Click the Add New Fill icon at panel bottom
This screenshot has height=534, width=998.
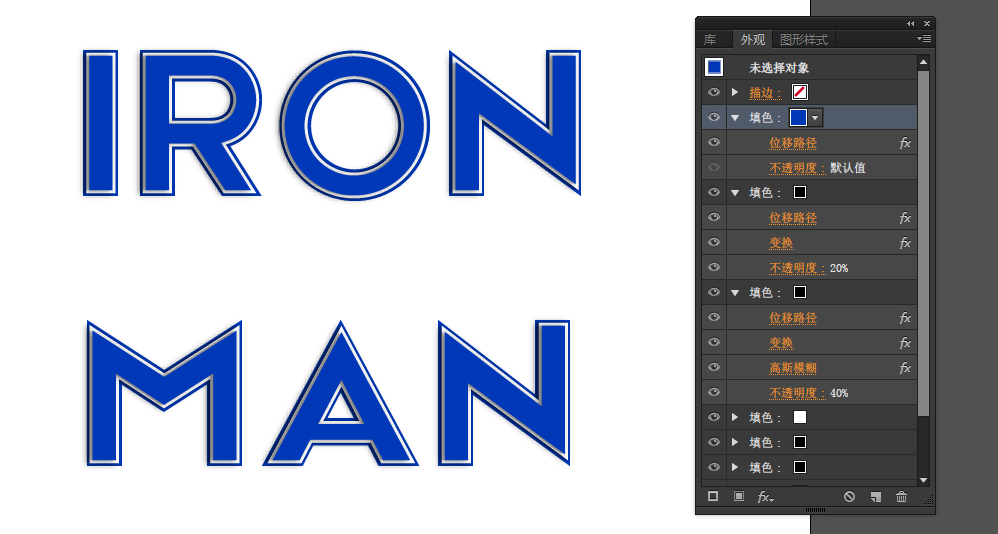[x=738, y=496]
